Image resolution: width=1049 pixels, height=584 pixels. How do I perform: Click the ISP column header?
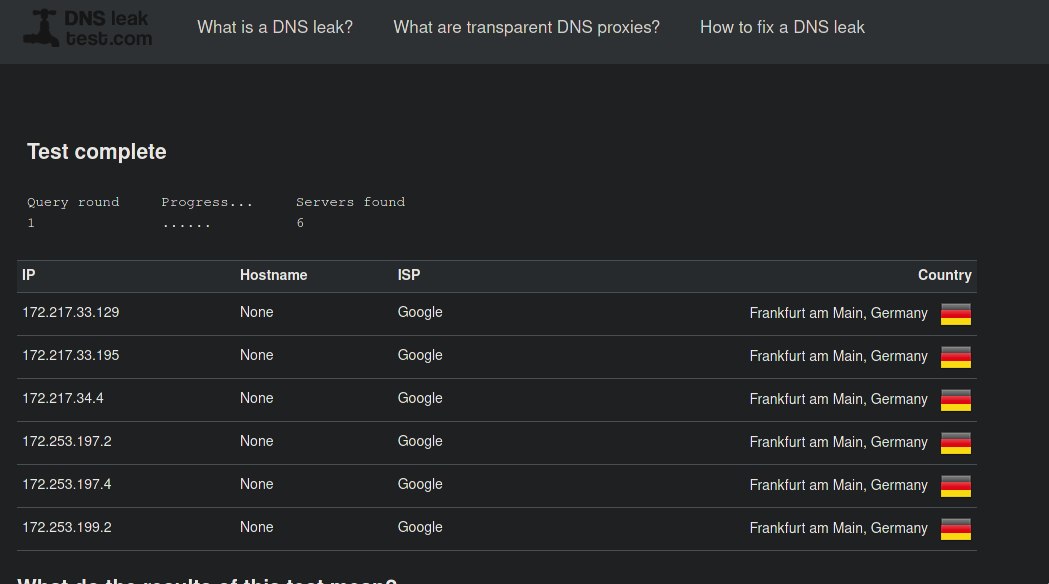[409, 275]
